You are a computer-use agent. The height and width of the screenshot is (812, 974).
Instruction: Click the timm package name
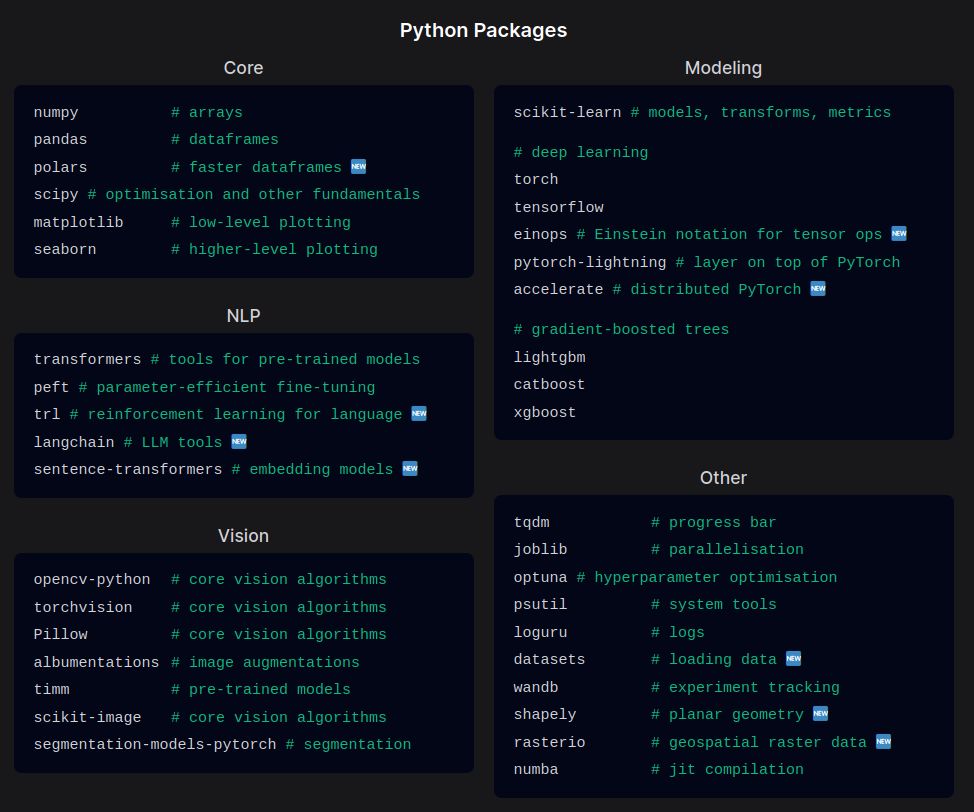52,690
